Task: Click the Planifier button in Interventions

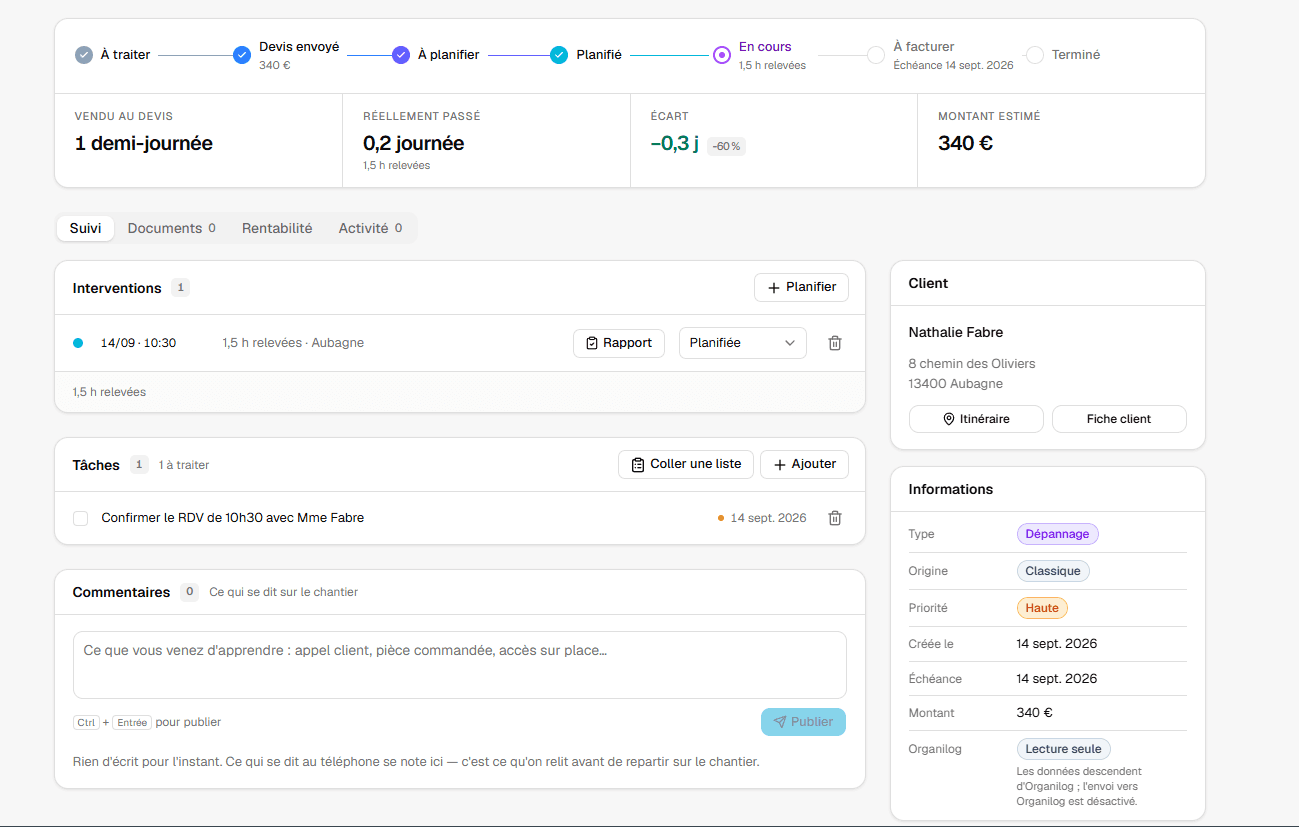Action: click(x=801, y=288)
